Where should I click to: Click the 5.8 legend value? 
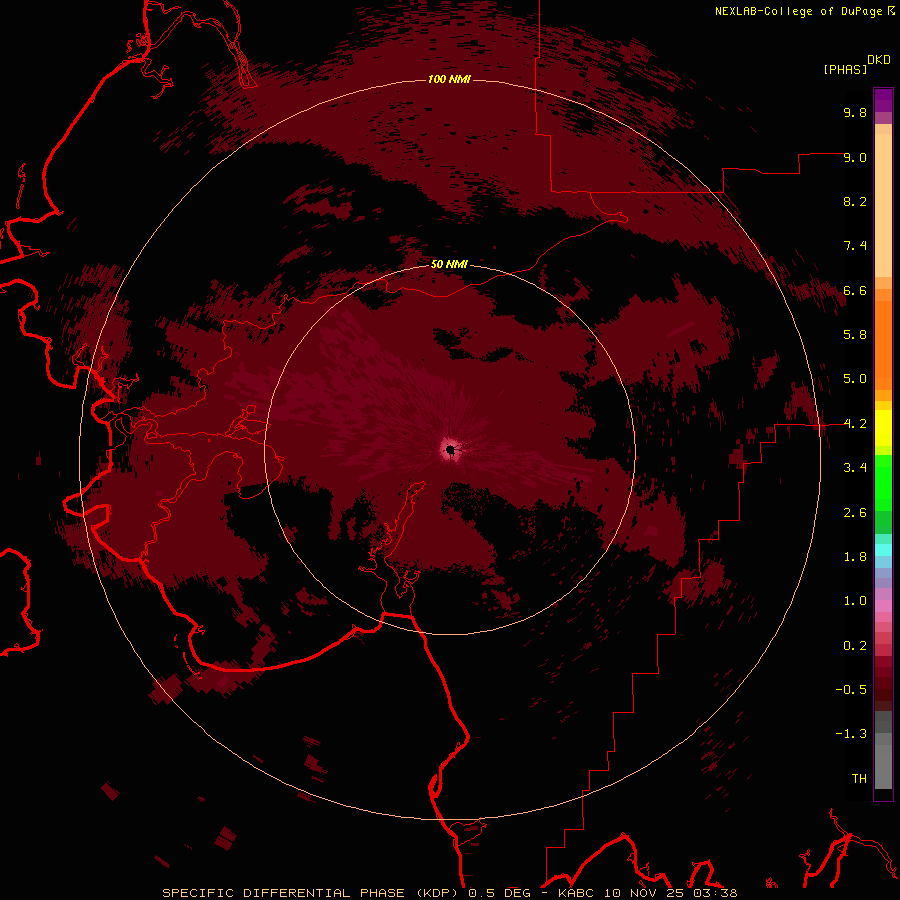click(x=855, y=334)
